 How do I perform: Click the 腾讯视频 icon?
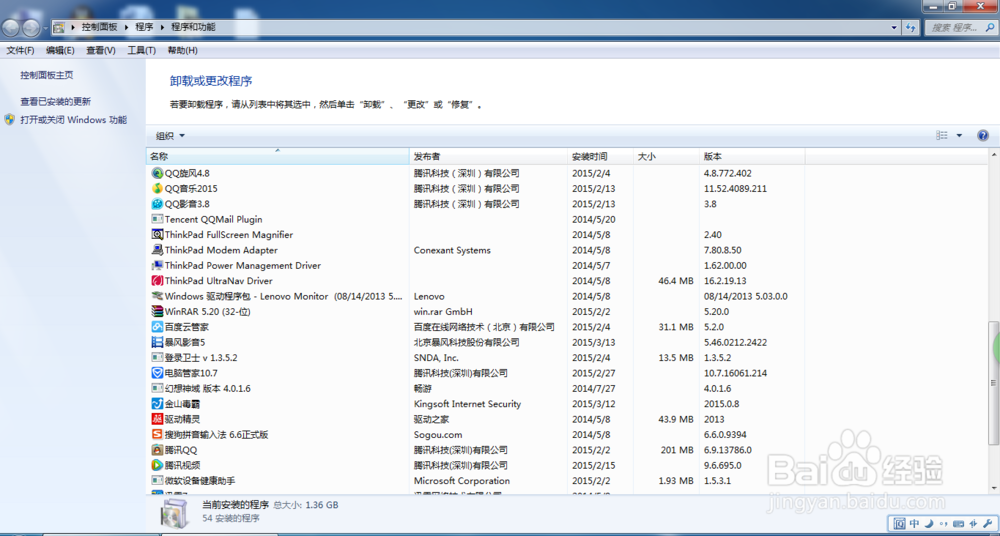[x=158, y=465]
